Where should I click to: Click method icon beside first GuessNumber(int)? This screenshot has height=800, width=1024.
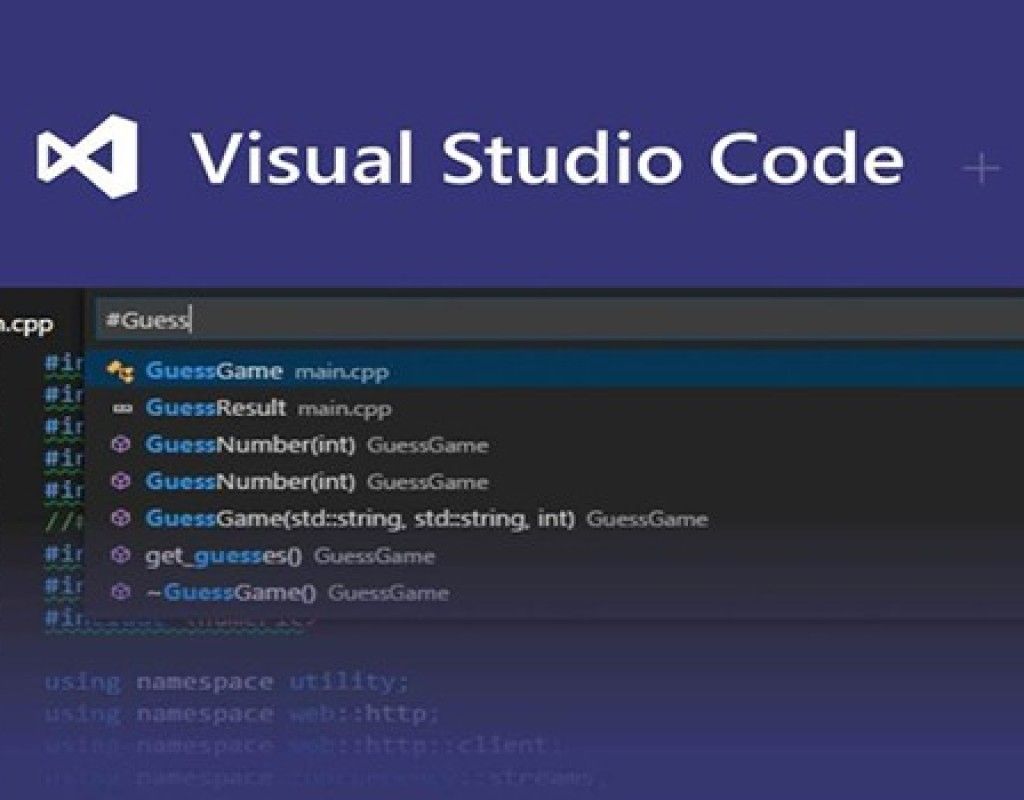pos(121,445)
